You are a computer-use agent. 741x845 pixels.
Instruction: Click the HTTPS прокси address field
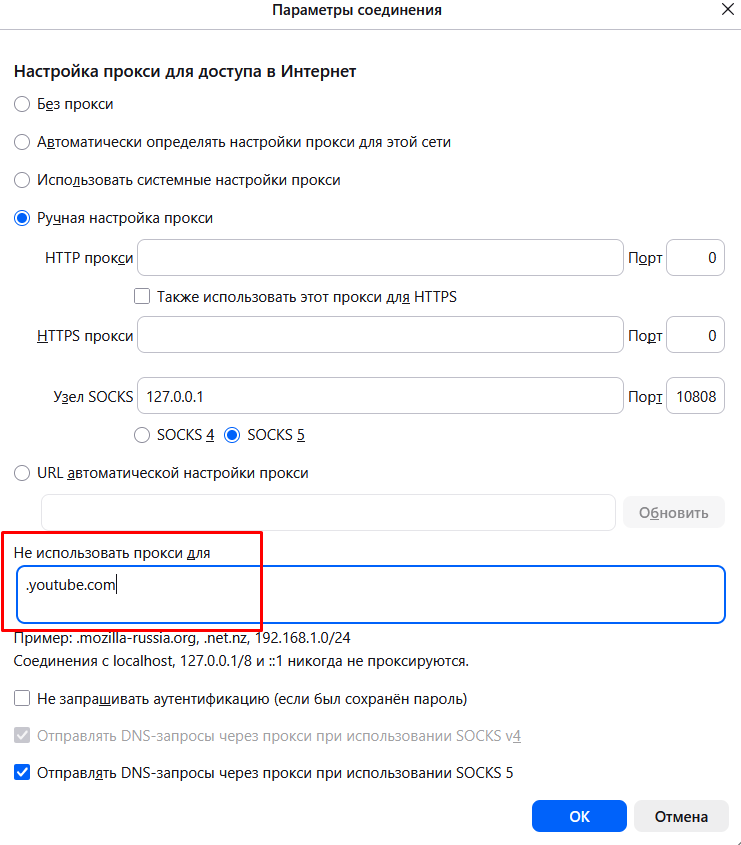[380, 335]
